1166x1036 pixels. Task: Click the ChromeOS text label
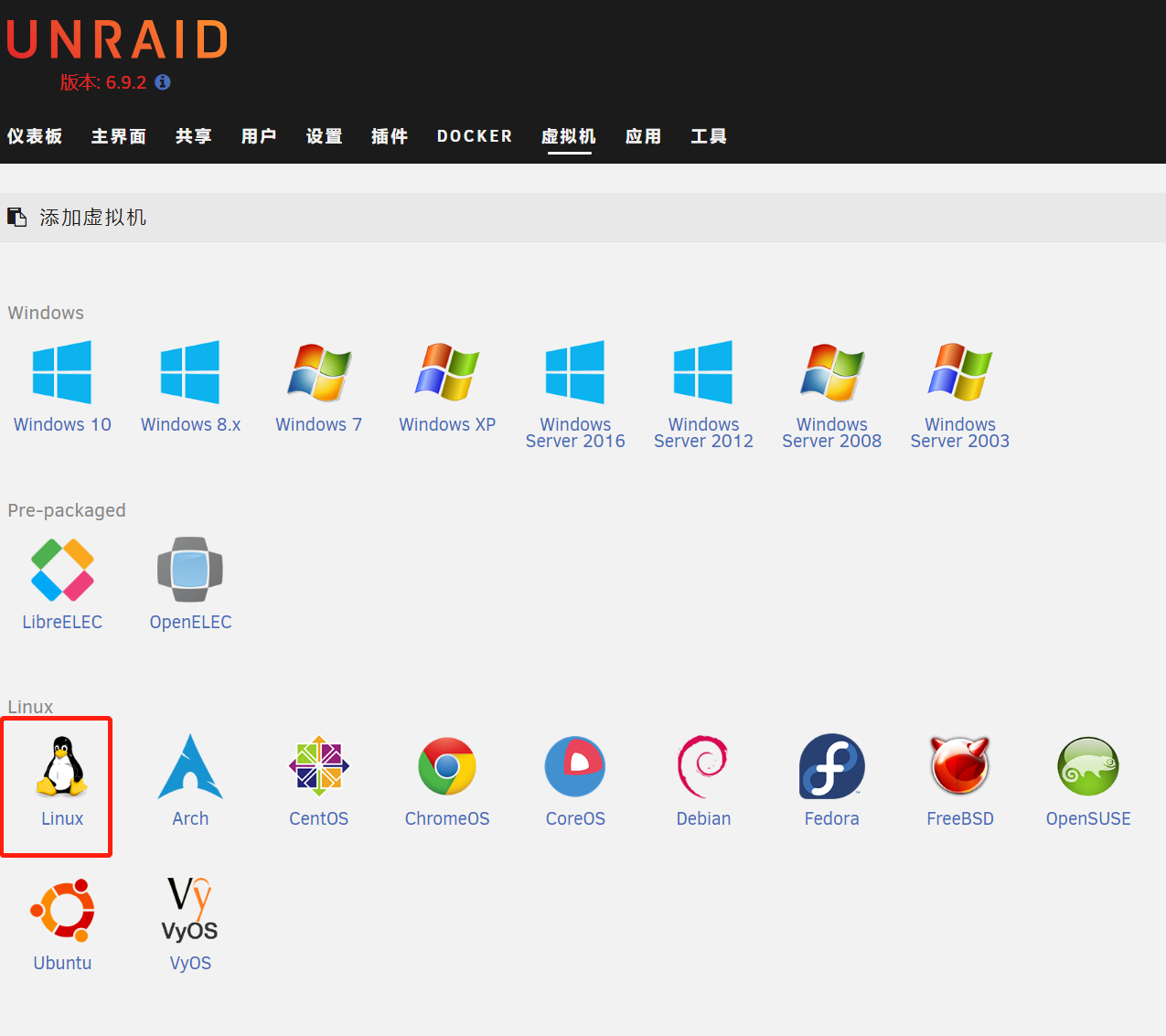pyautogui.click(x=447, y=818)
